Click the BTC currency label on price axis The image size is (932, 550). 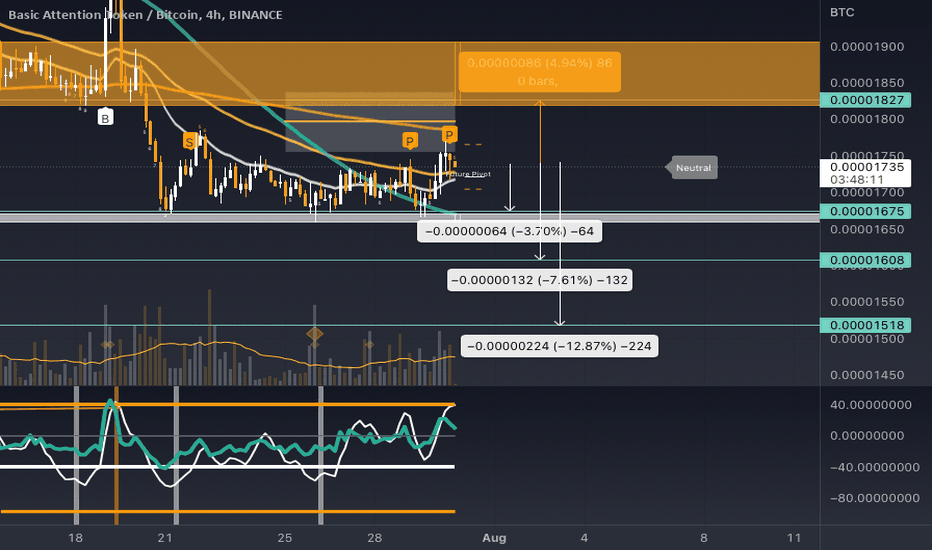click(x=842, y=12)
